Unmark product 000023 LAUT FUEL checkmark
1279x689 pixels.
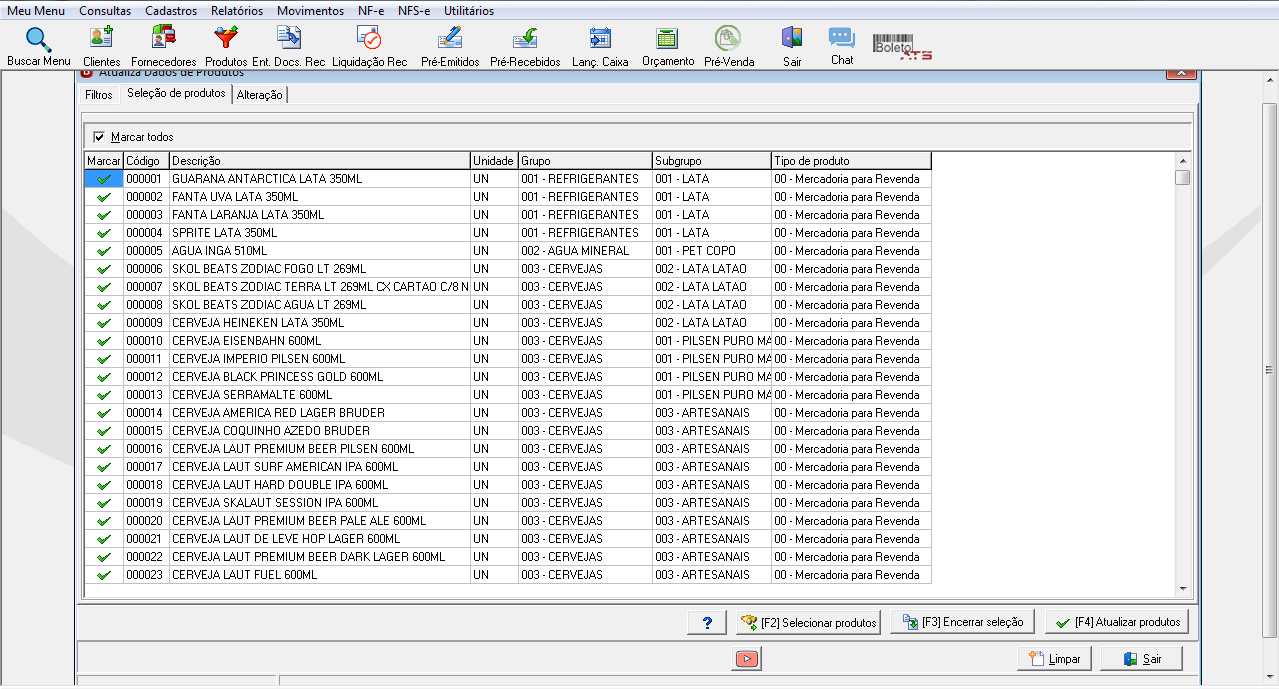pos(103,575)
